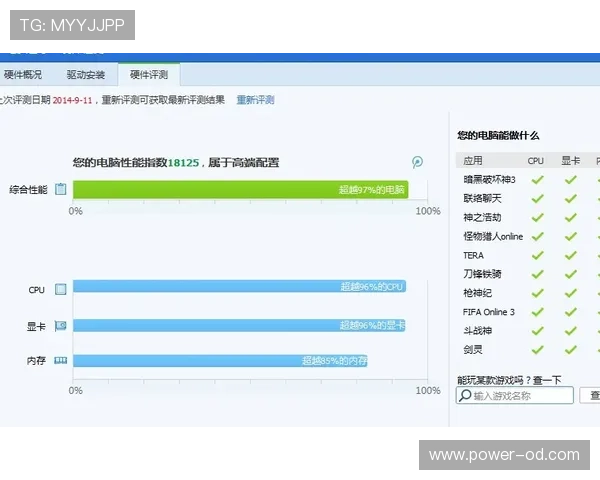Image resolution: width=600 pixels, height=480 pixels.
Task: Click the date 2014-9-11
Action: point(72,101)
